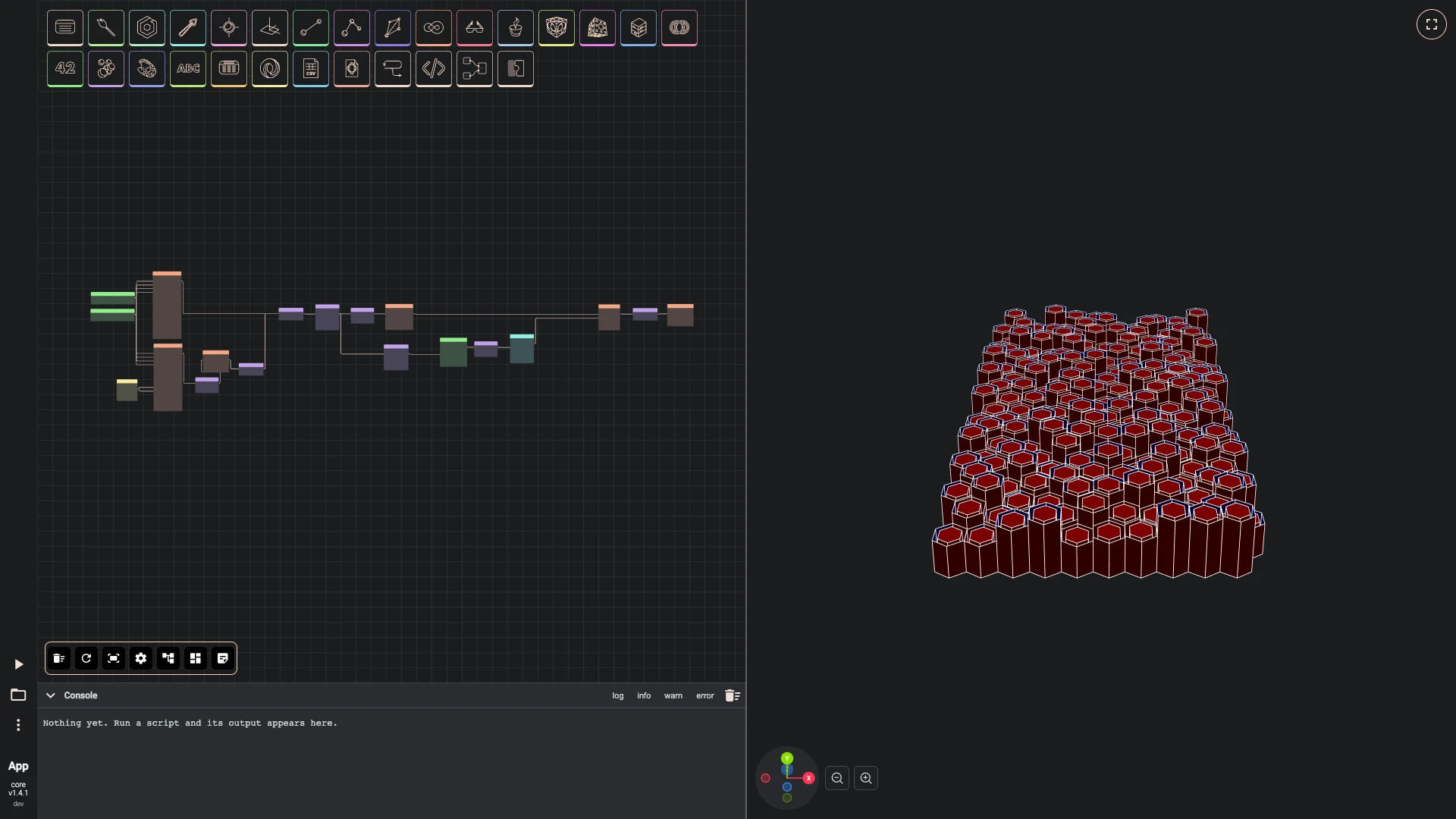Click the steaming cup icon

(516, 28)
